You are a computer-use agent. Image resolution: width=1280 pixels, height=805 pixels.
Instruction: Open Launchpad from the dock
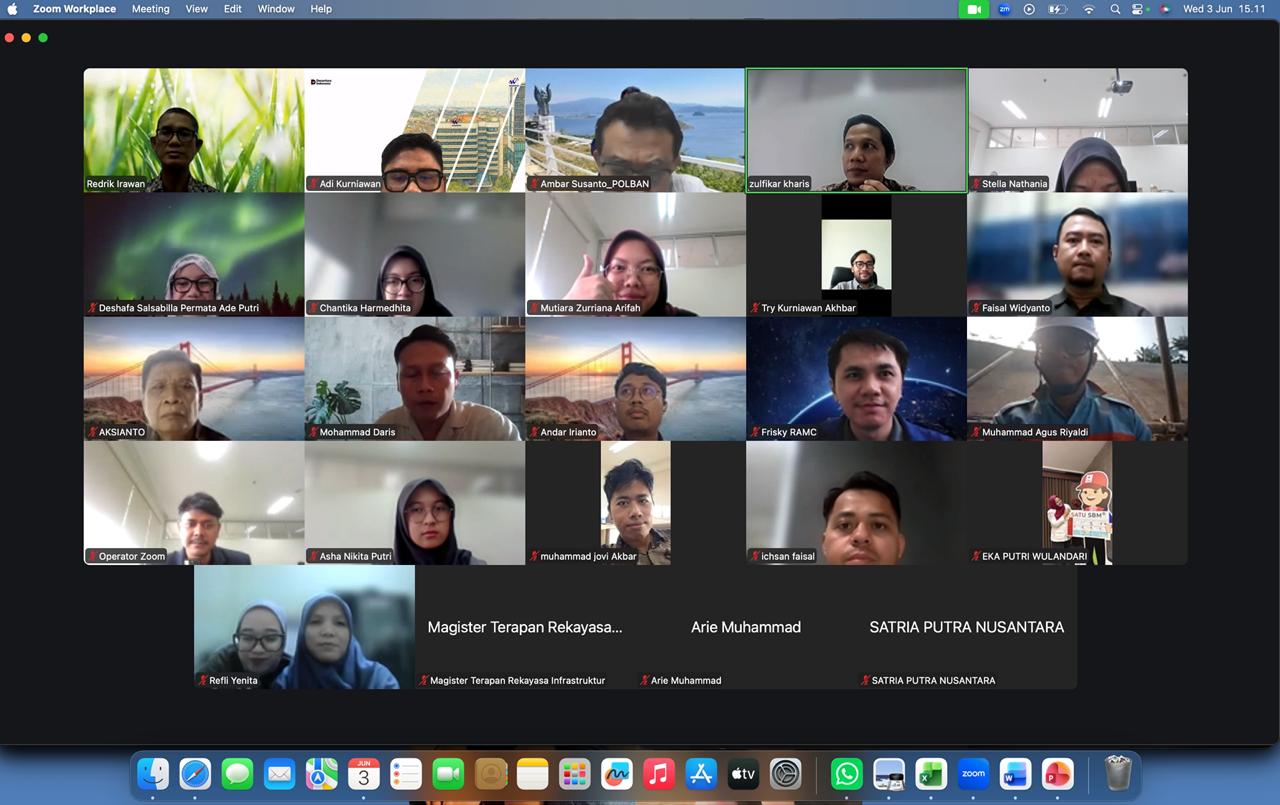pyautogui.click(x=575, y=774)
